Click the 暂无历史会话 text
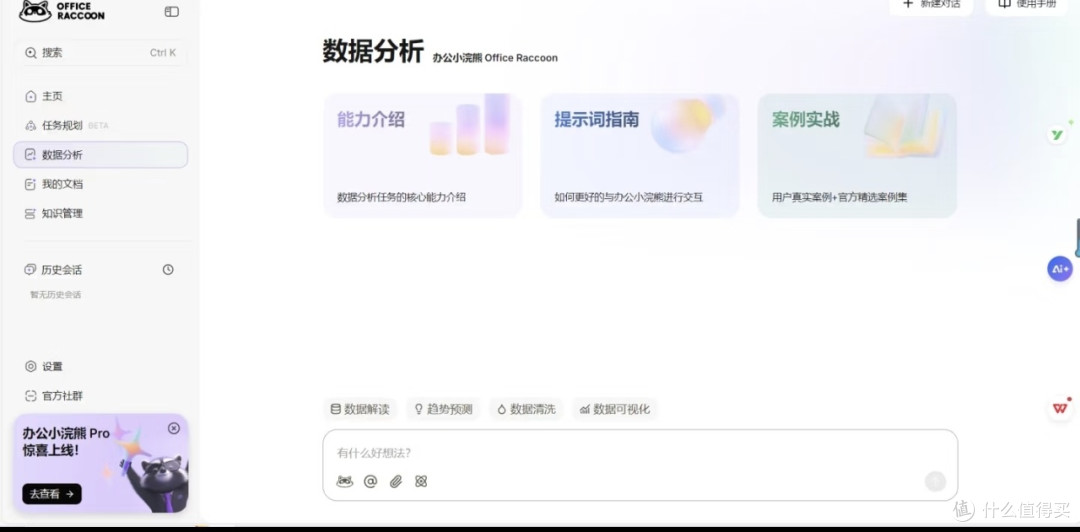This screenshot has height=532, width=1080. pos(55,295)
